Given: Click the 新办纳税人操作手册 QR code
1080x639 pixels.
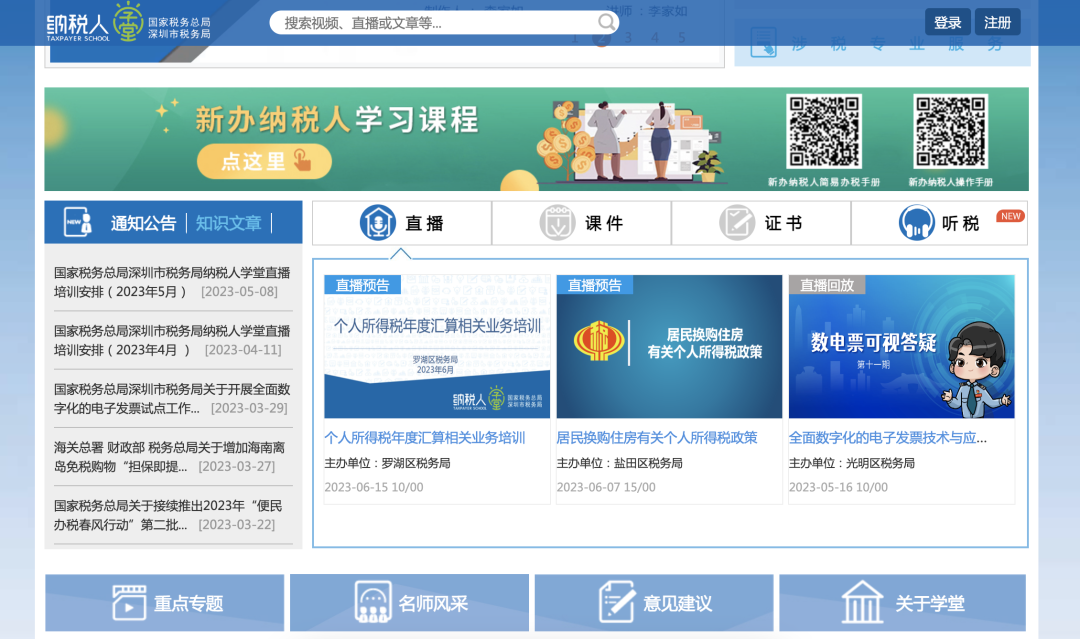Looking at the screenshot, I should click(x=951, y=132).
